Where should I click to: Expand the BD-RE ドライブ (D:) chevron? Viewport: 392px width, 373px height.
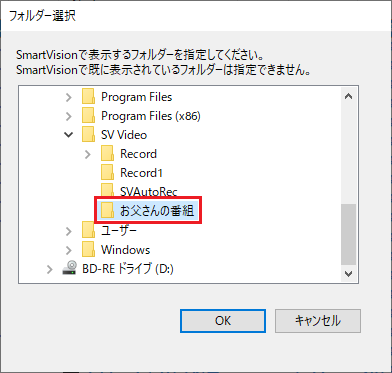[50, 269]
